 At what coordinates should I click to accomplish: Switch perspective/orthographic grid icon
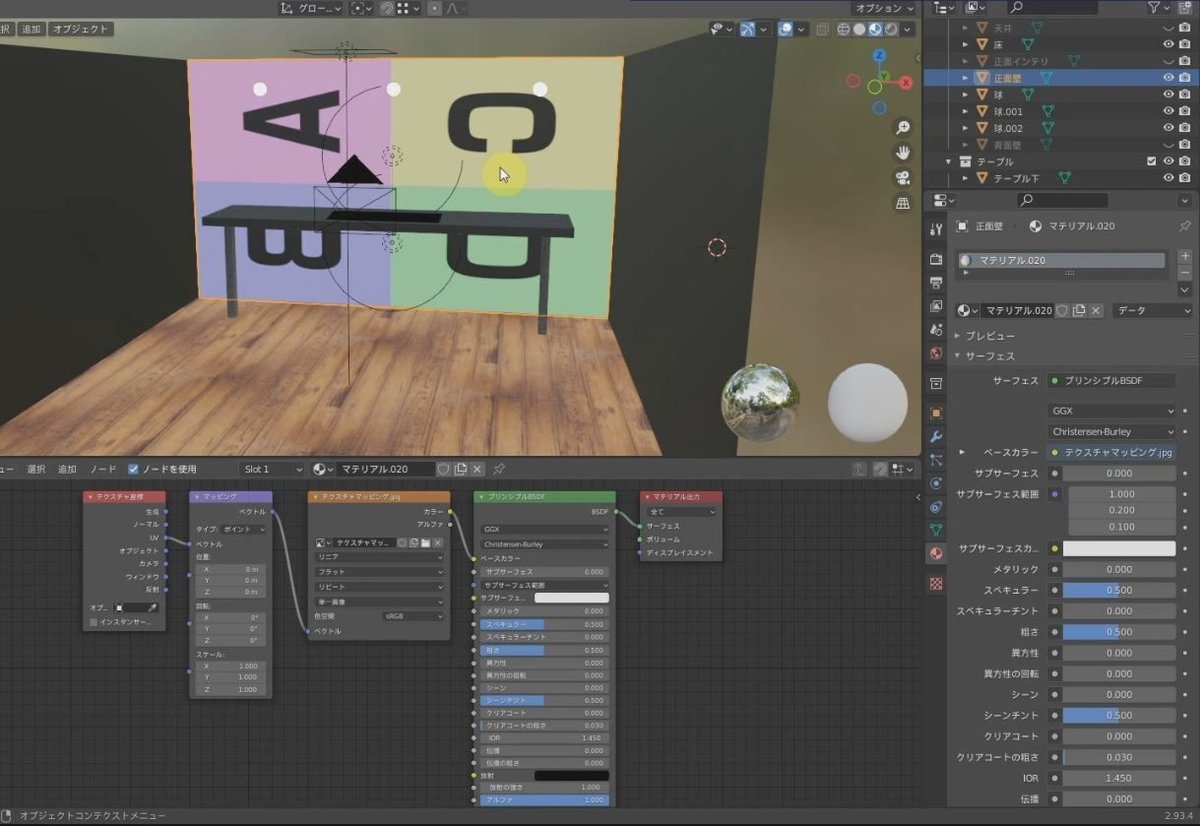(903, 203)
